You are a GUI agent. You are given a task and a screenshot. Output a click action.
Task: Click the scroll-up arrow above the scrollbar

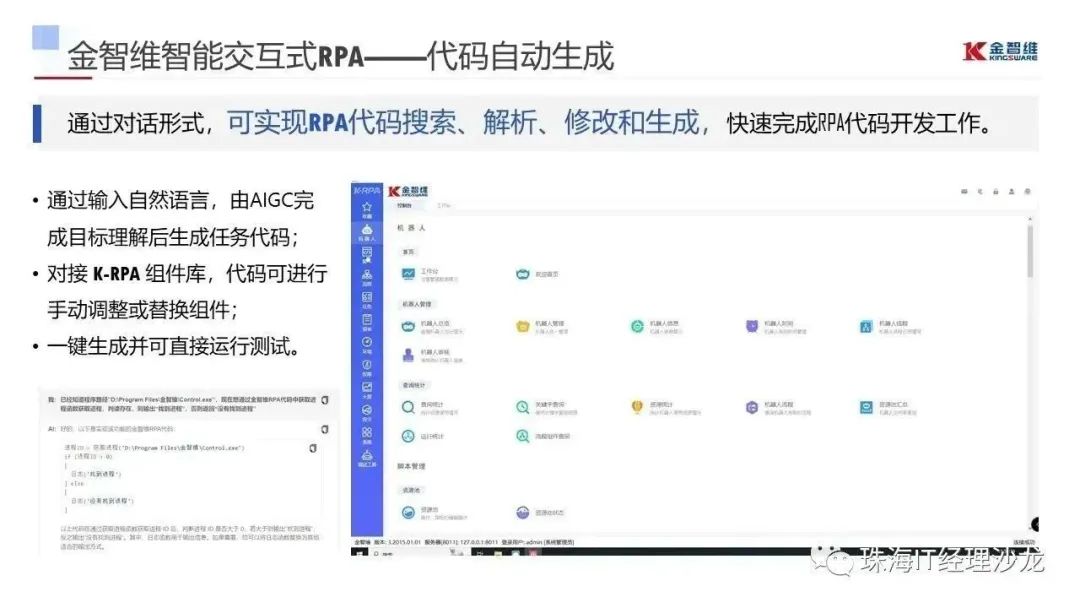pyautogui.click(x=1030, y=219)
